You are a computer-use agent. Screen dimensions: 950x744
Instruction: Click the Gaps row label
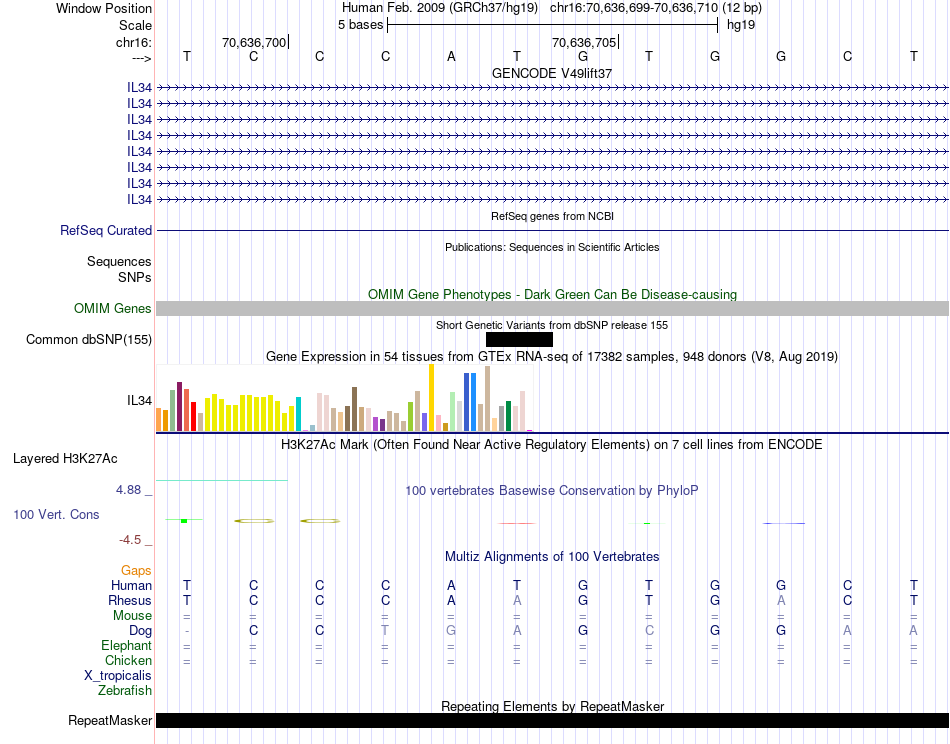click(136, 570)
